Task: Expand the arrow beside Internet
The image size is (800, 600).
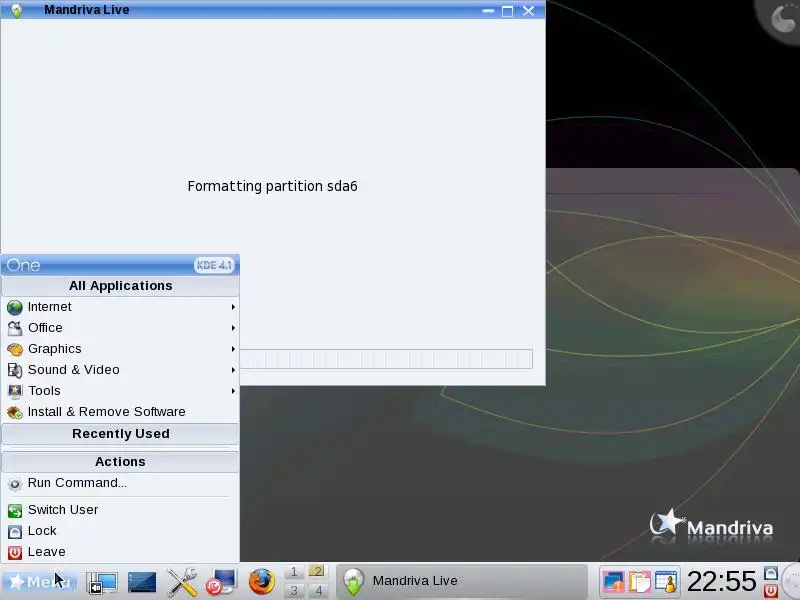Action: coord(233,307)
